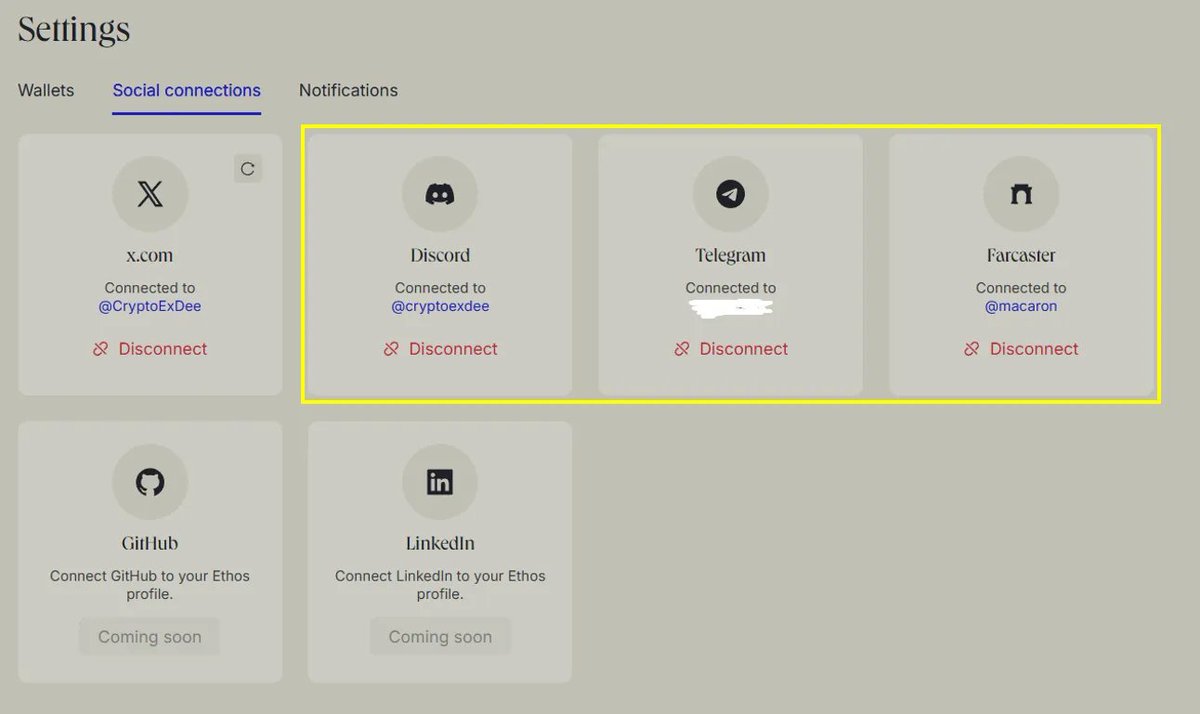Click 'Connected to' text on x.com card
1200x714 pixels.
150,288
